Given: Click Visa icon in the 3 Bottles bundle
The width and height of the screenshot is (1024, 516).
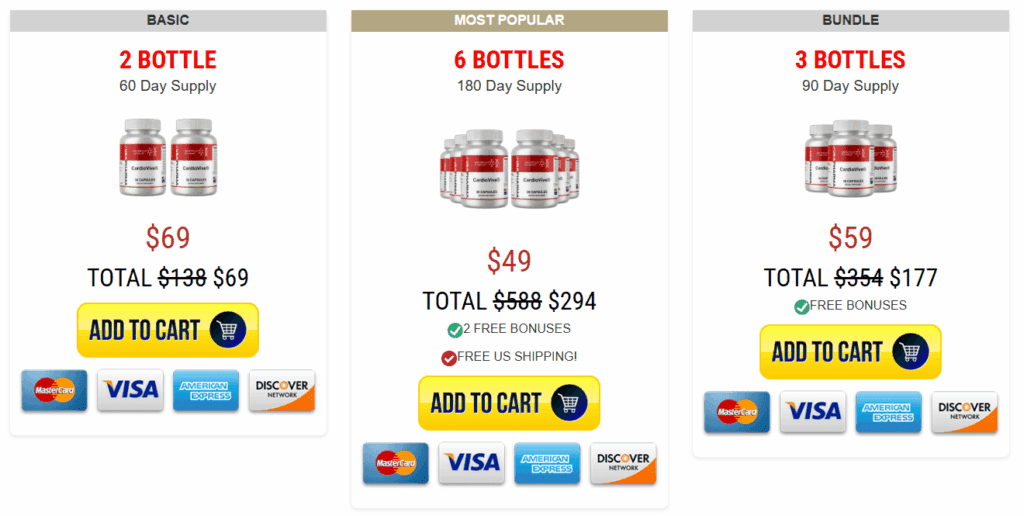Looking at the screenshot, I should point(812,412).
